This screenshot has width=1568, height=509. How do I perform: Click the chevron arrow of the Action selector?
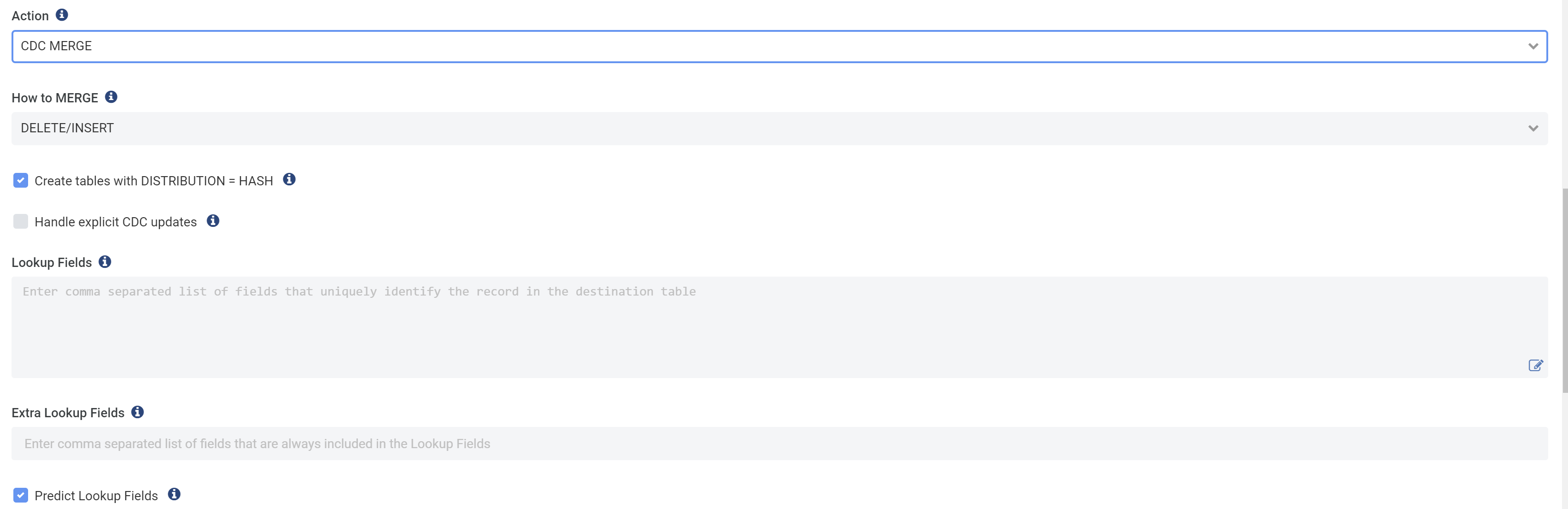pos(1533,46)
